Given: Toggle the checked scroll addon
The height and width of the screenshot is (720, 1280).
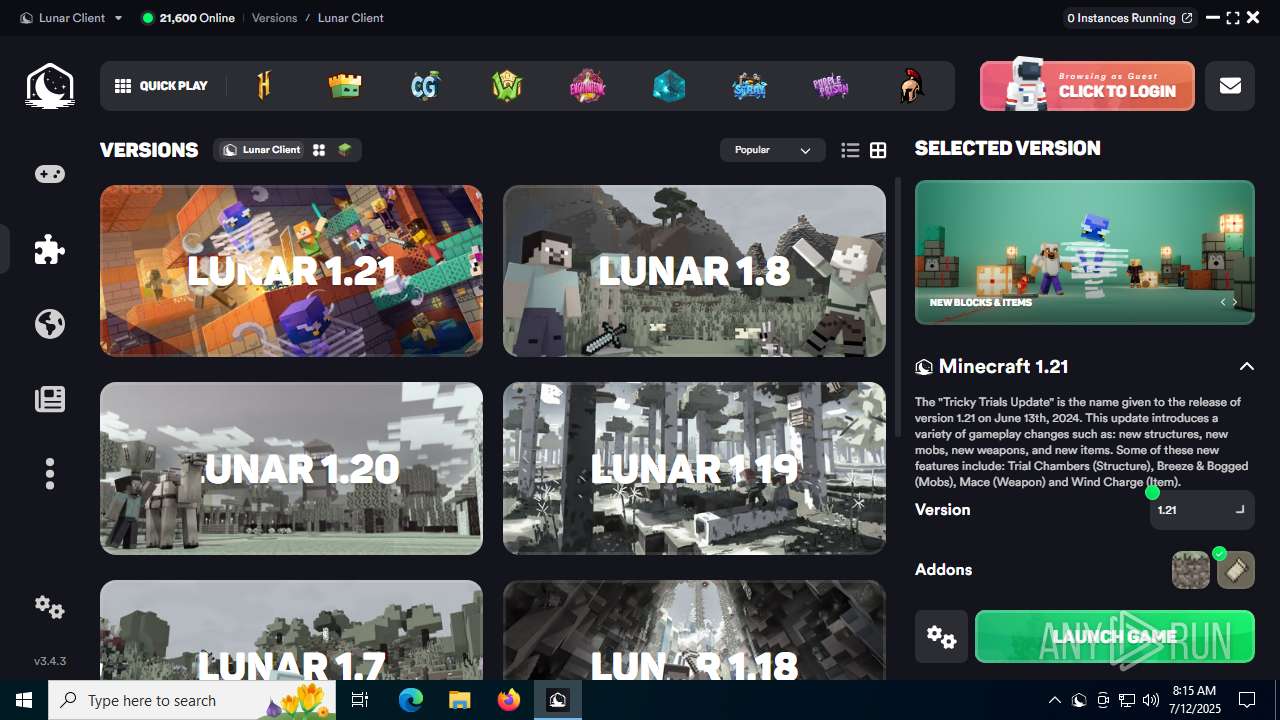Looking at the screenshot, I should (1236, 570).
